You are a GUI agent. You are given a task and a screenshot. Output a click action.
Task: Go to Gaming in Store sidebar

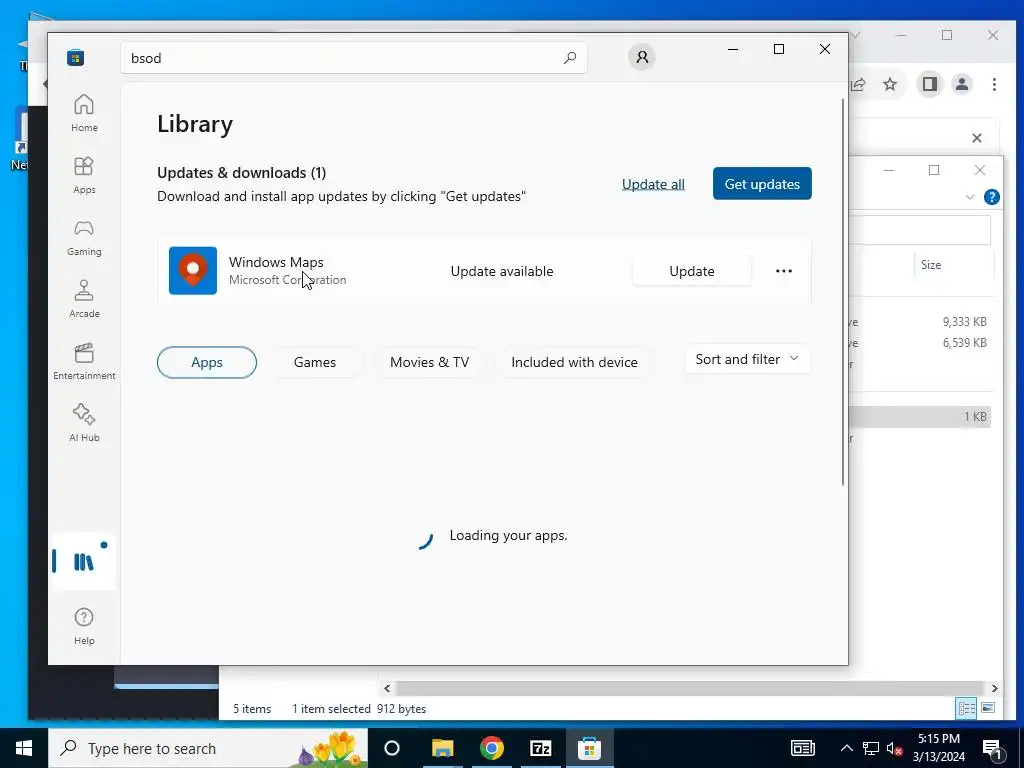(x=84, y=237)
